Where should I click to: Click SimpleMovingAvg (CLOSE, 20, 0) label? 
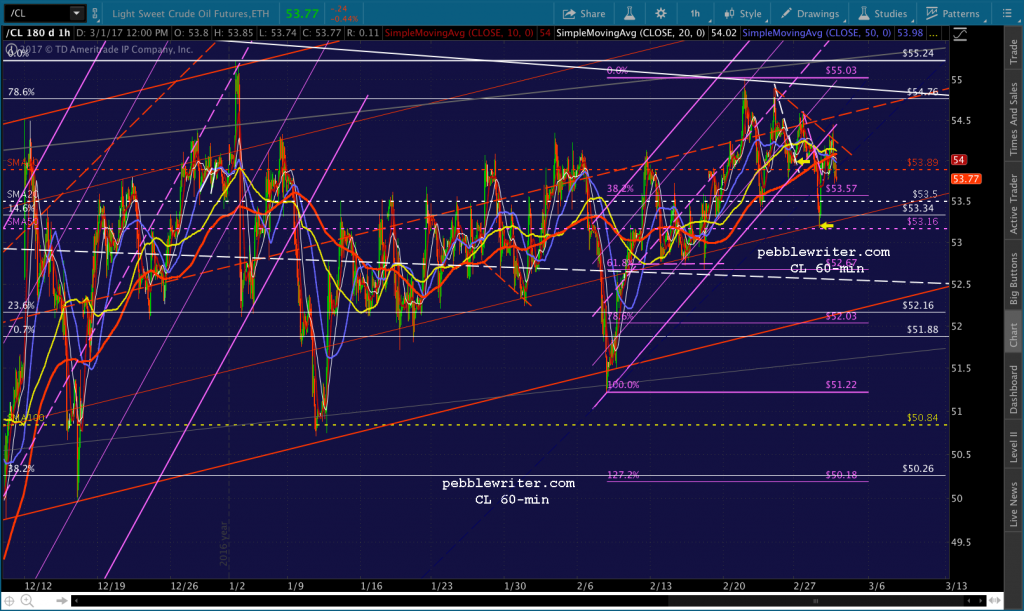[x=630, y=33]
